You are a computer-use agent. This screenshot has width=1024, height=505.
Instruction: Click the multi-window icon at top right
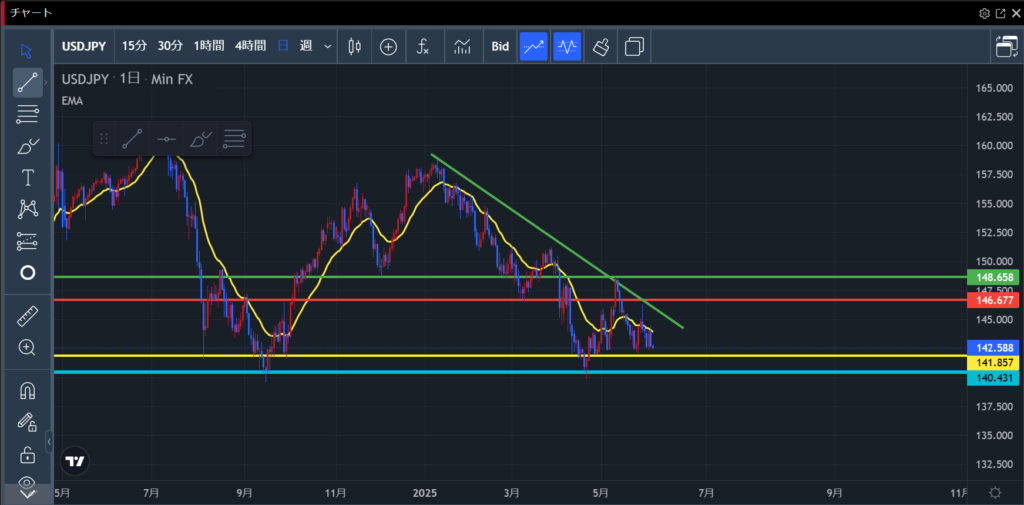(x=1006, y=47)
